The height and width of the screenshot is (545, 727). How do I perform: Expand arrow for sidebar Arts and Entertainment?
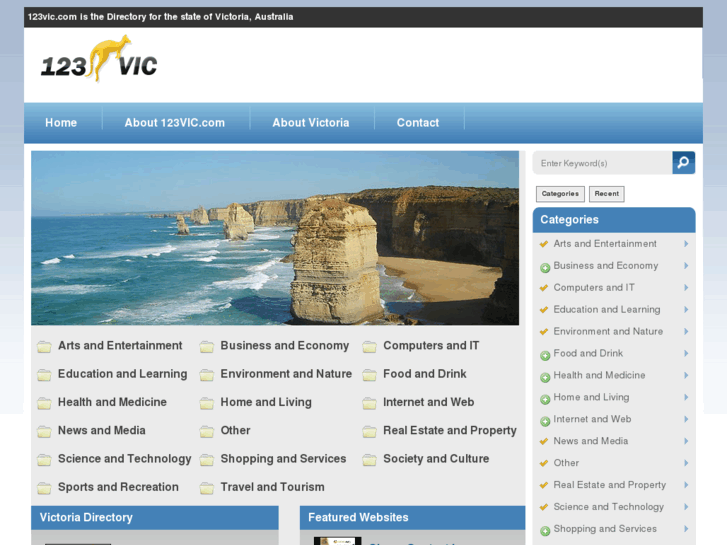pos(686,244)
